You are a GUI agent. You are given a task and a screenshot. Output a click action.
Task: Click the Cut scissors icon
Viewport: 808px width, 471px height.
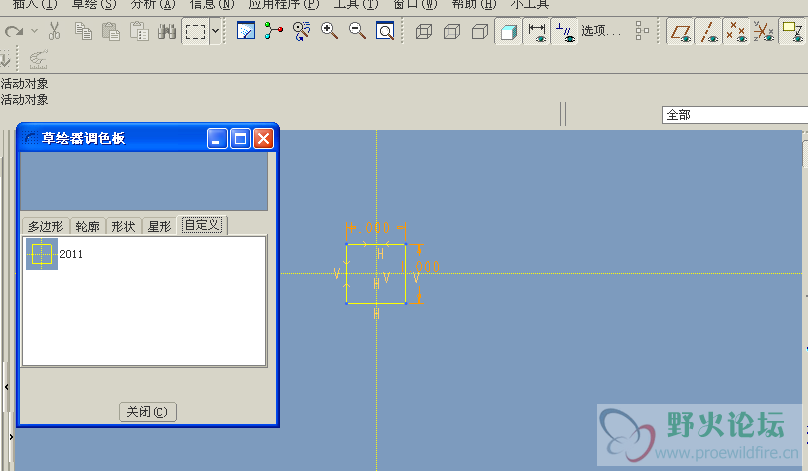point(54,31)
